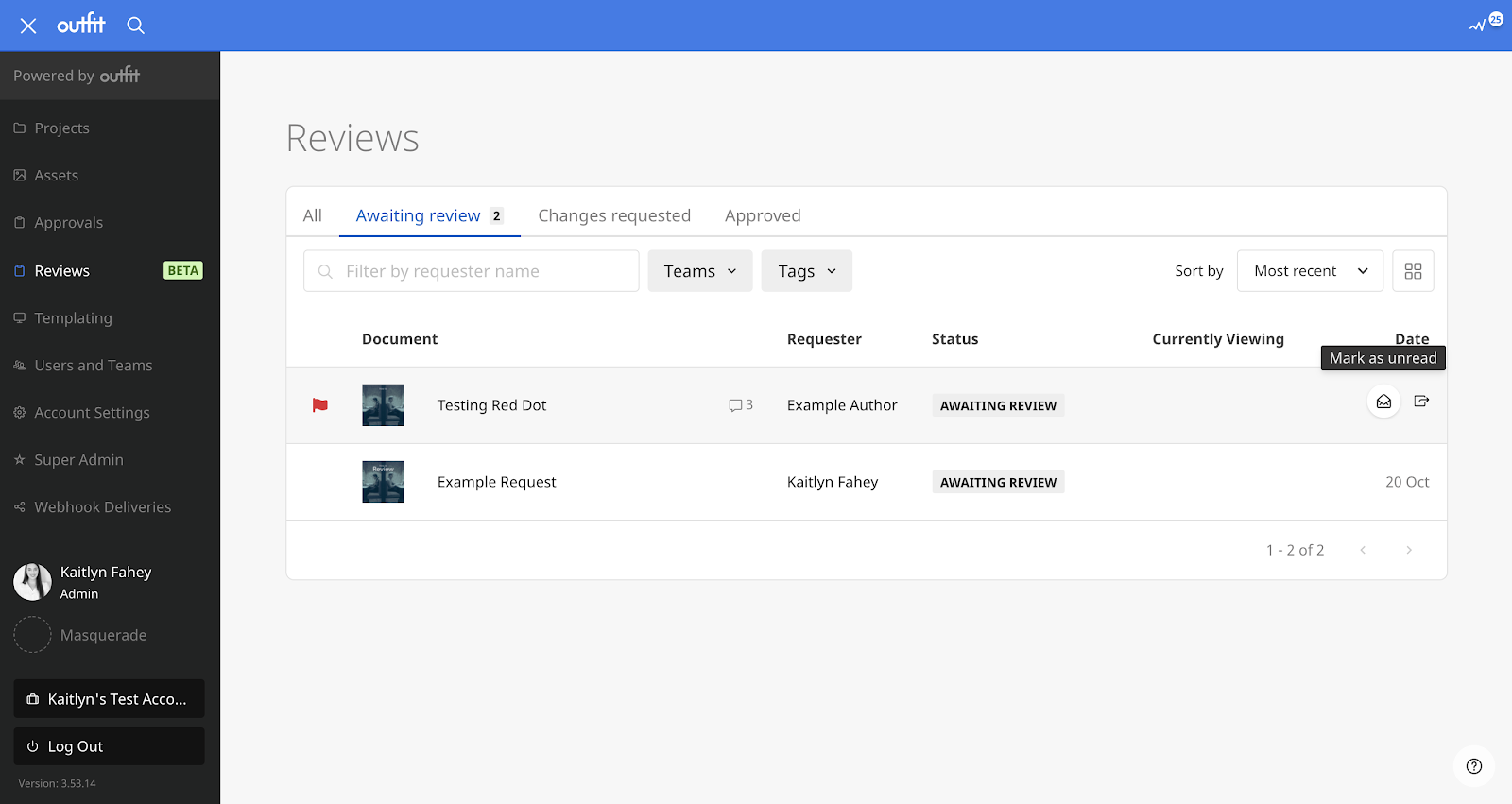The height and width of the screenshot is (804, 1512).
Task: Click the Log Out button
Action: pyautogui.click(x=110, y=746)
